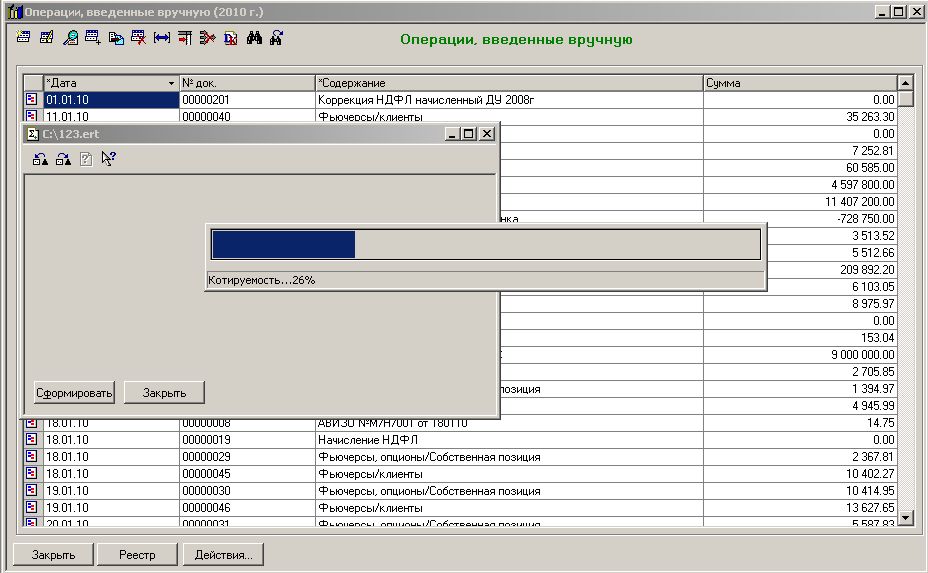Click the repeat search binoculars icon with arrow
This screenshot has height=573, width=928.
click(277, 38)
